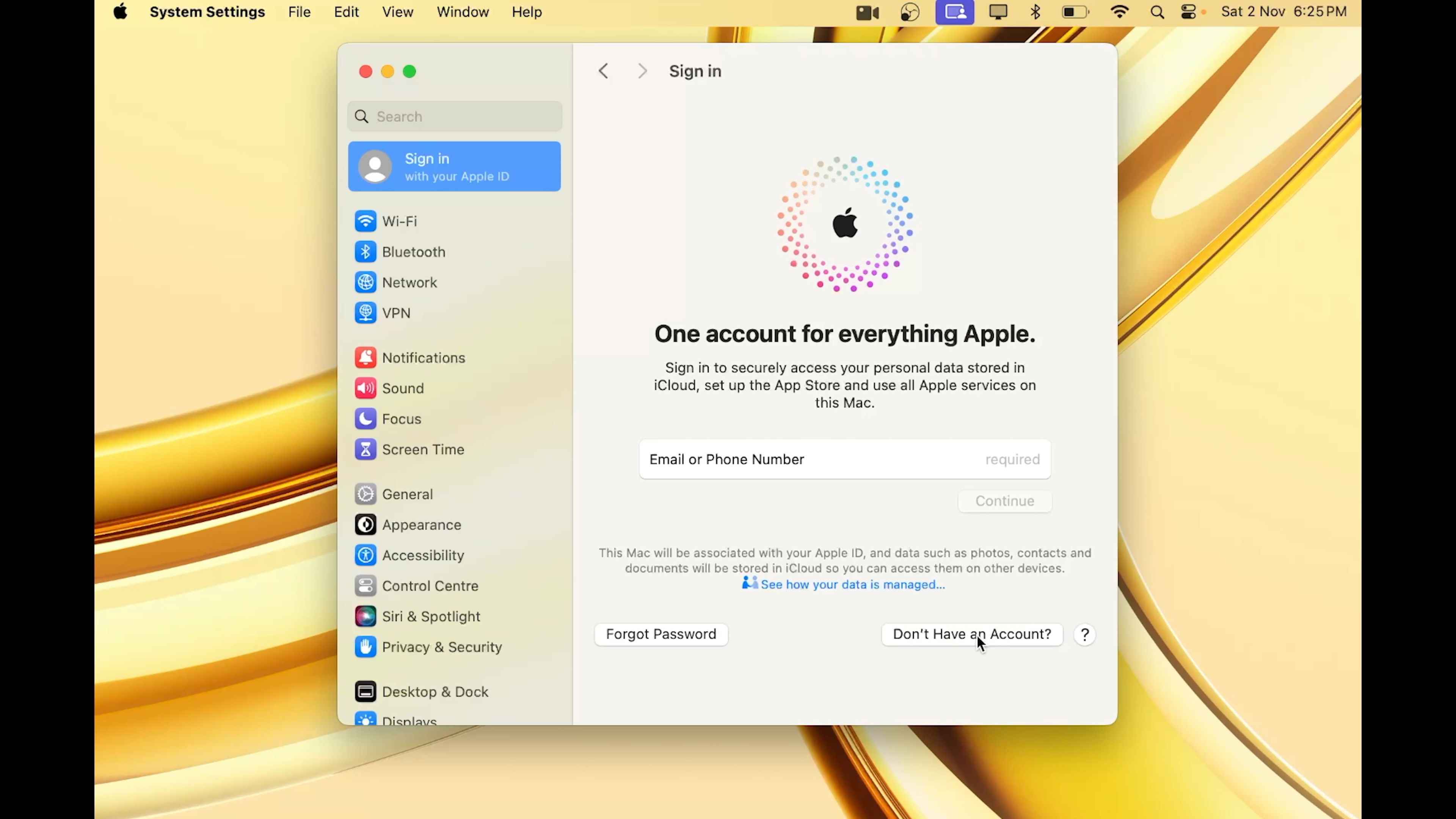Open the Window menu

tap(462, 12)
